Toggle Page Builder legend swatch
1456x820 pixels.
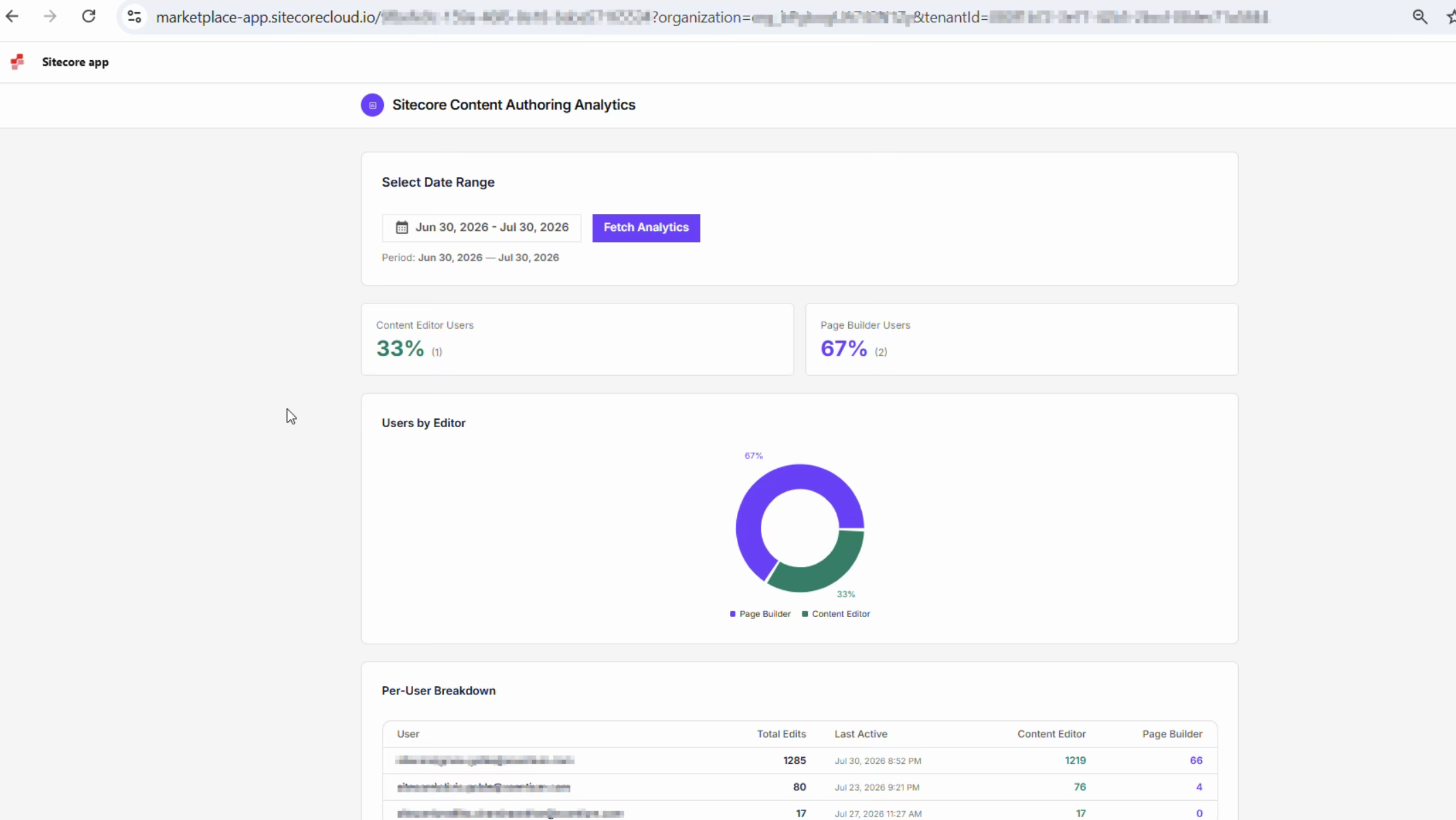733,614
